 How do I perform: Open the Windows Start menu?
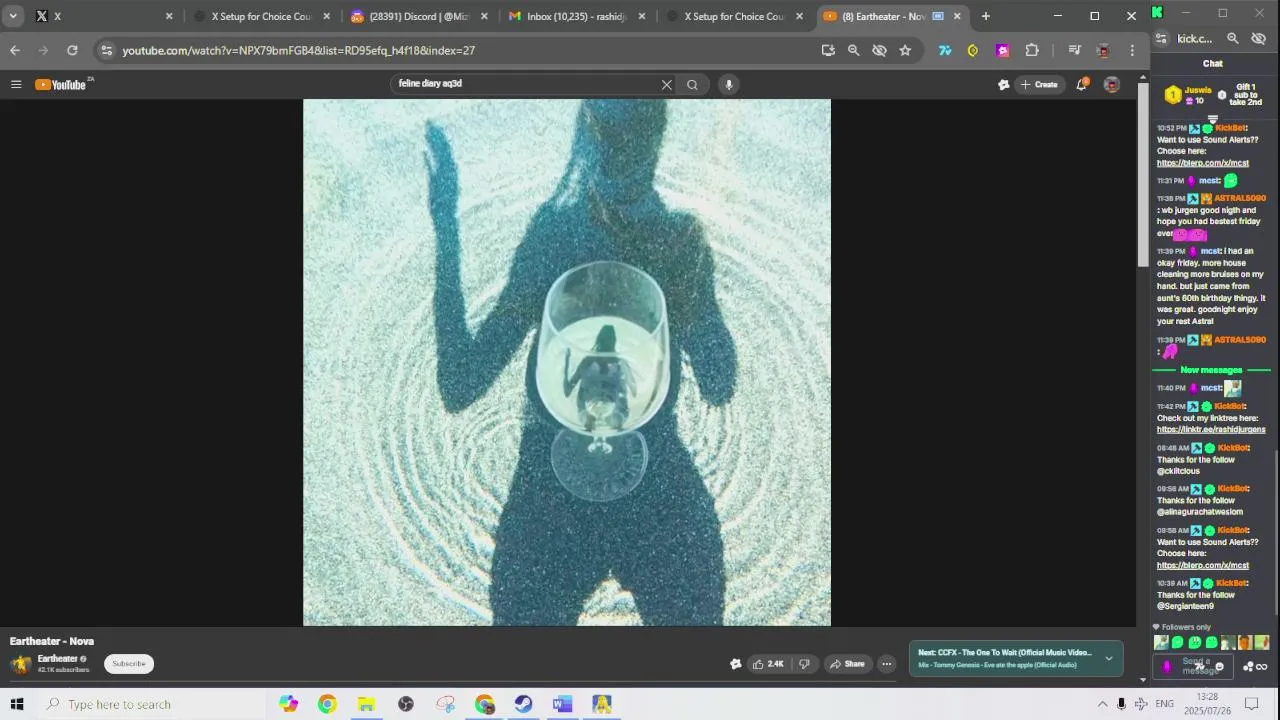16,704
